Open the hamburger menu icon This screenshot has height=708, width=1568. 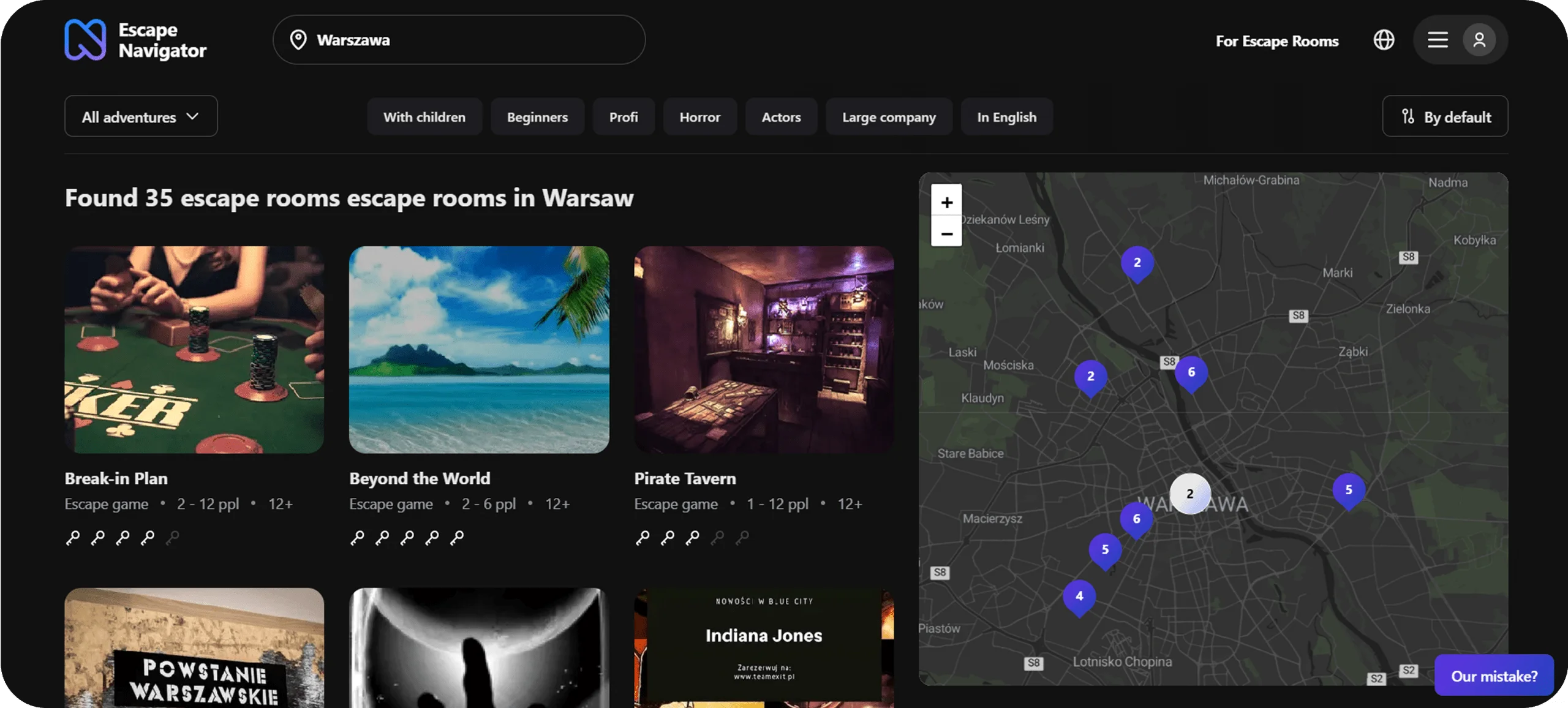1438,40
